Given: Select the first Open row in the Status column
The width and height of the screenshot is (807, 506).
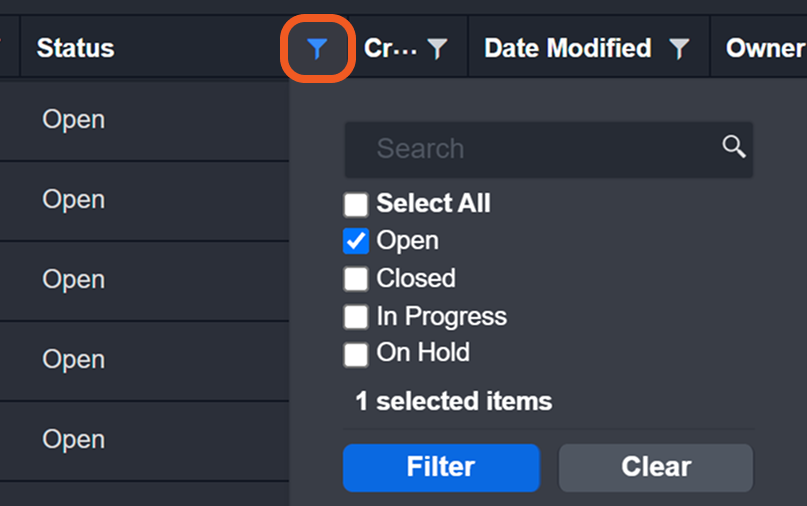Looking at the screenshot, I should click(73, 119).
